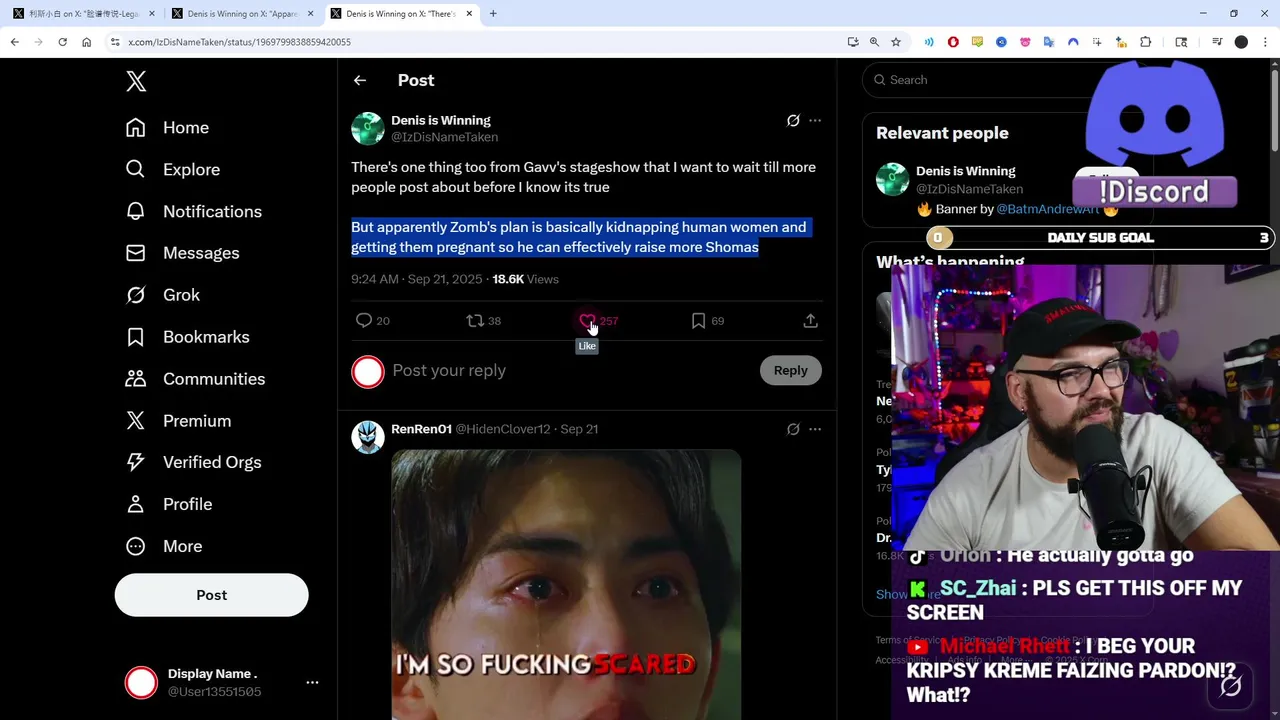This screenshot has height=720, width=1280.
Task: Click the red Opera-style extension icon
Action: 953,42
